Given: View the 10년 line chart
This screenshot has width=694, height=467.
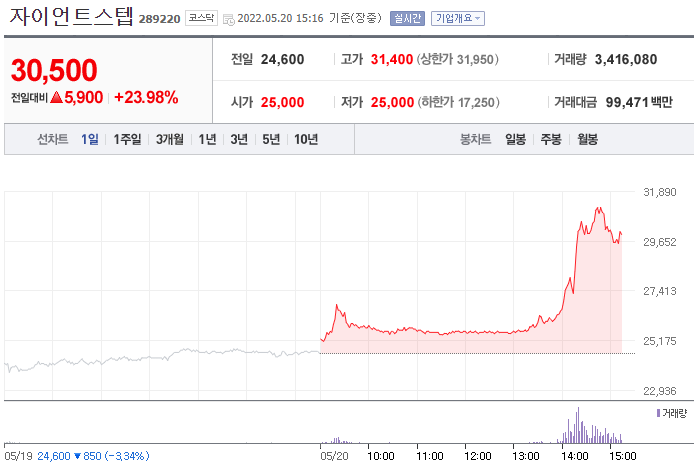Looking at the screenshot, I should point(306,139).
